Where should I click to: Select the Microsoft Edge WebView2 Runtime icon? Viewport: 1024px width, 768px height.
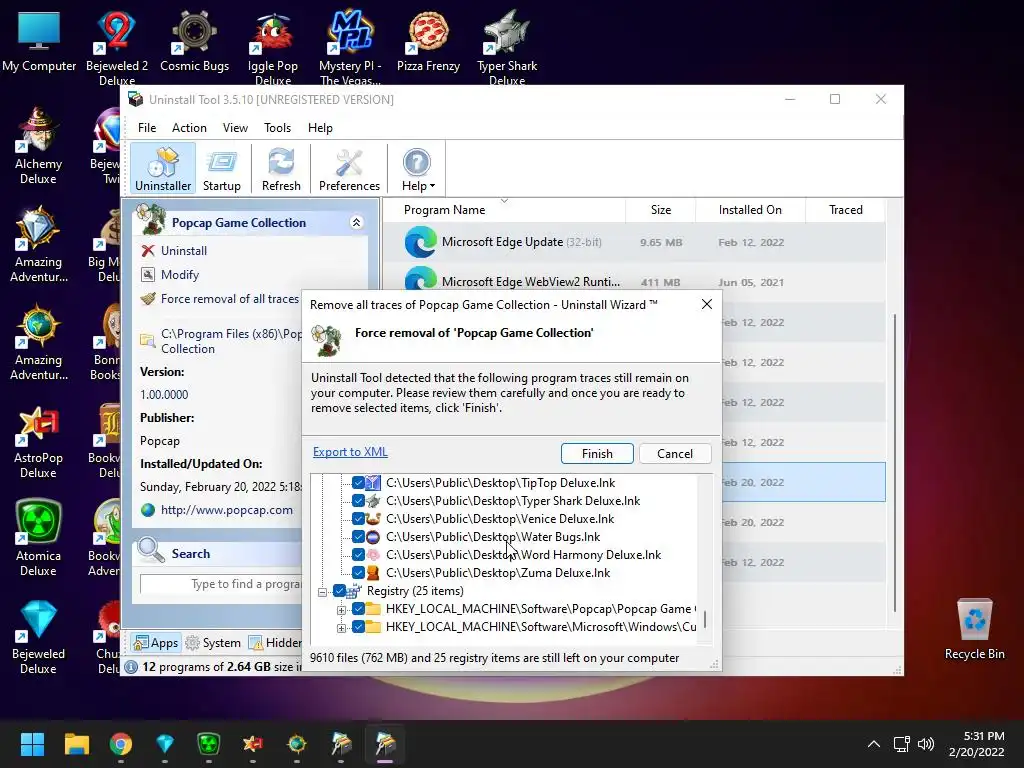click(420, 279)
